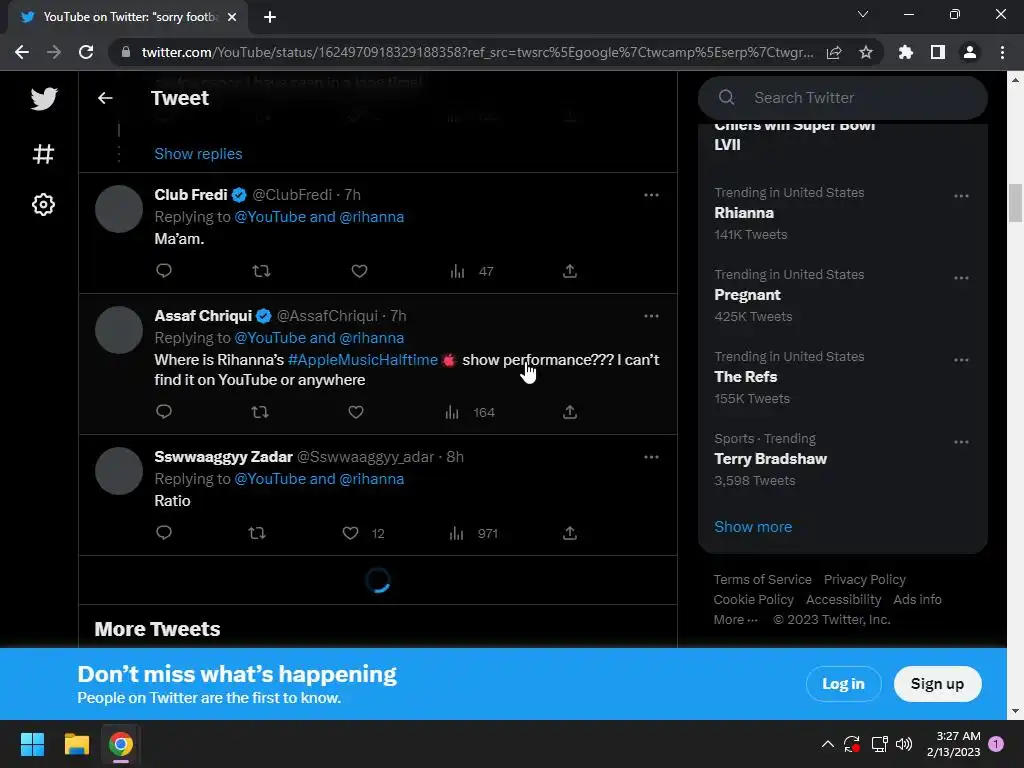Click the browser back arrow

coord(22,52)
